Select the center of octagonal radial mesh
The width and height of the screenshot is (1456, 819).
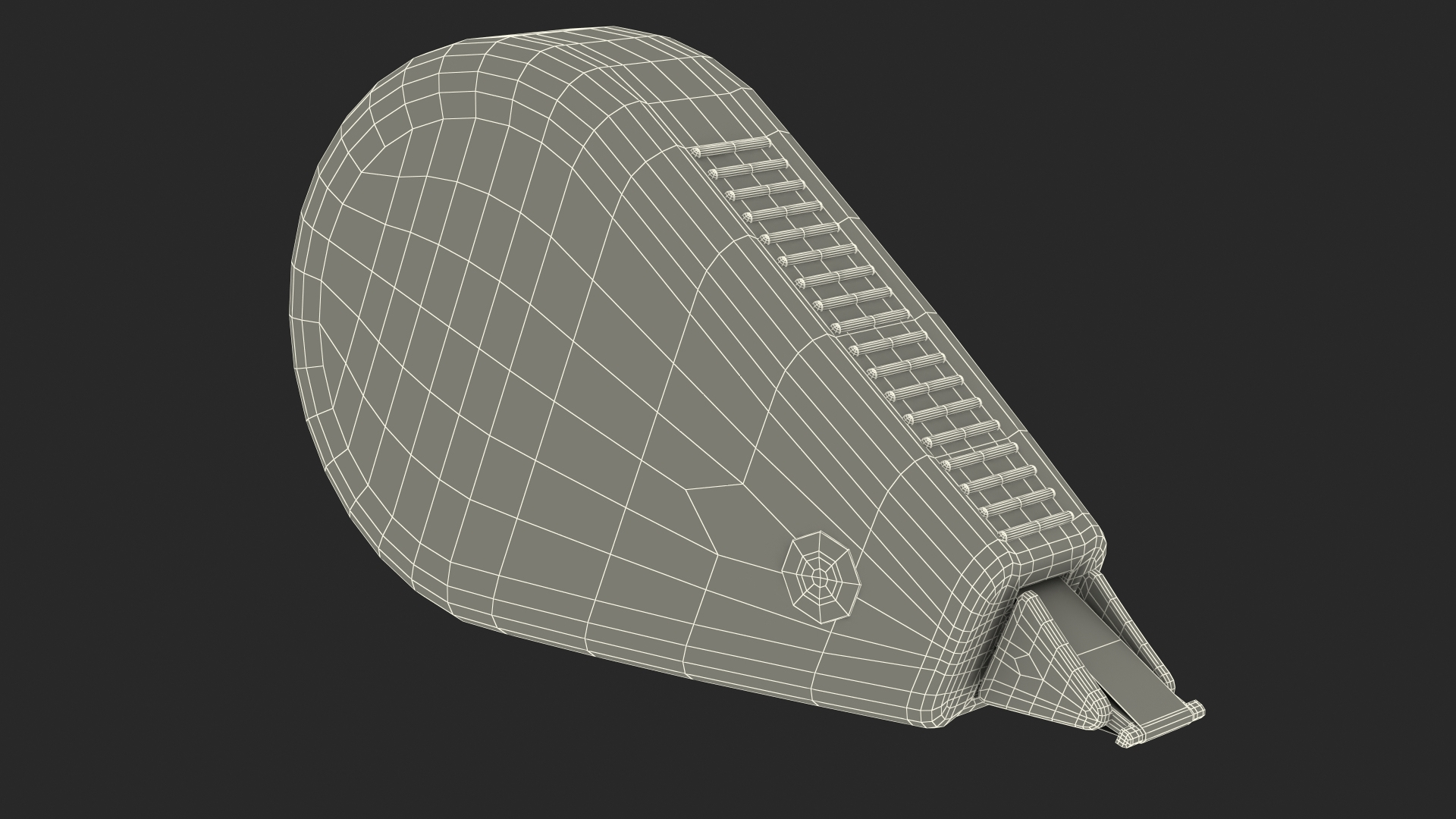pyautogui.click(x=820, y=579)
